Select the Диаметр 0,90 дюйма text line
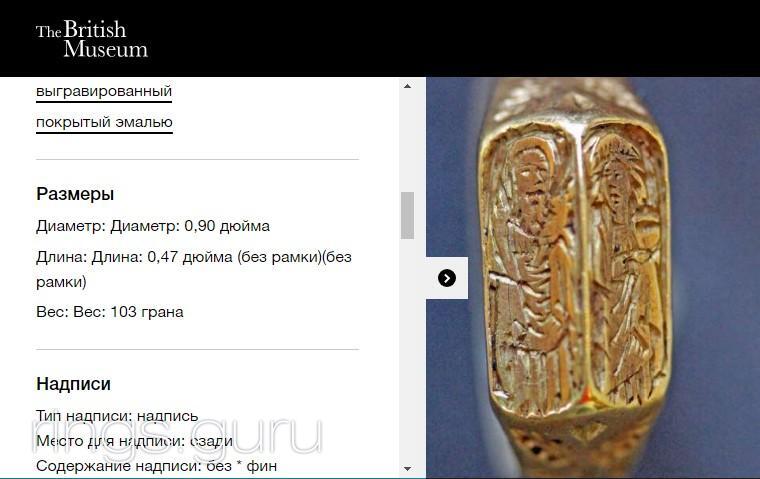 point(153,226)
